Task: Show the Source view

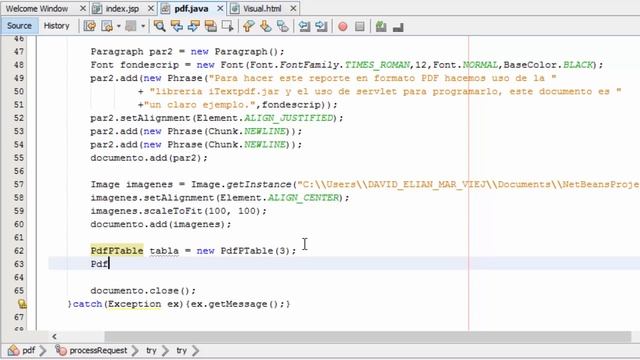Action: (x=19, y=26)
